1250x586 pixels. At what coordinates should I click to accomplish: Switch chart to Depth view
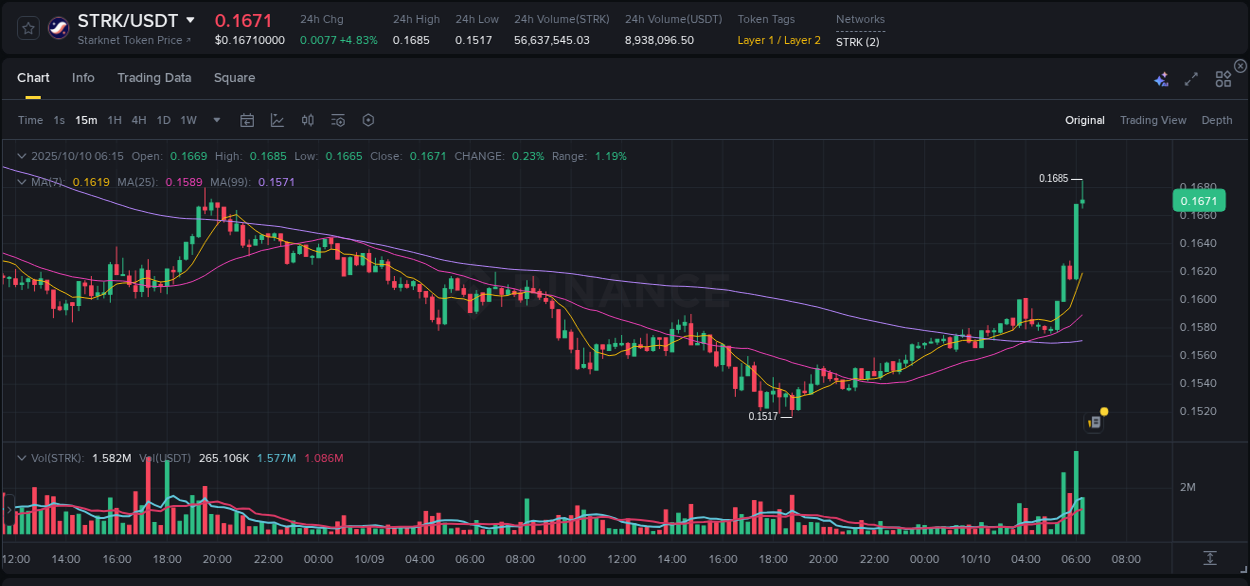coord(1216,119)
